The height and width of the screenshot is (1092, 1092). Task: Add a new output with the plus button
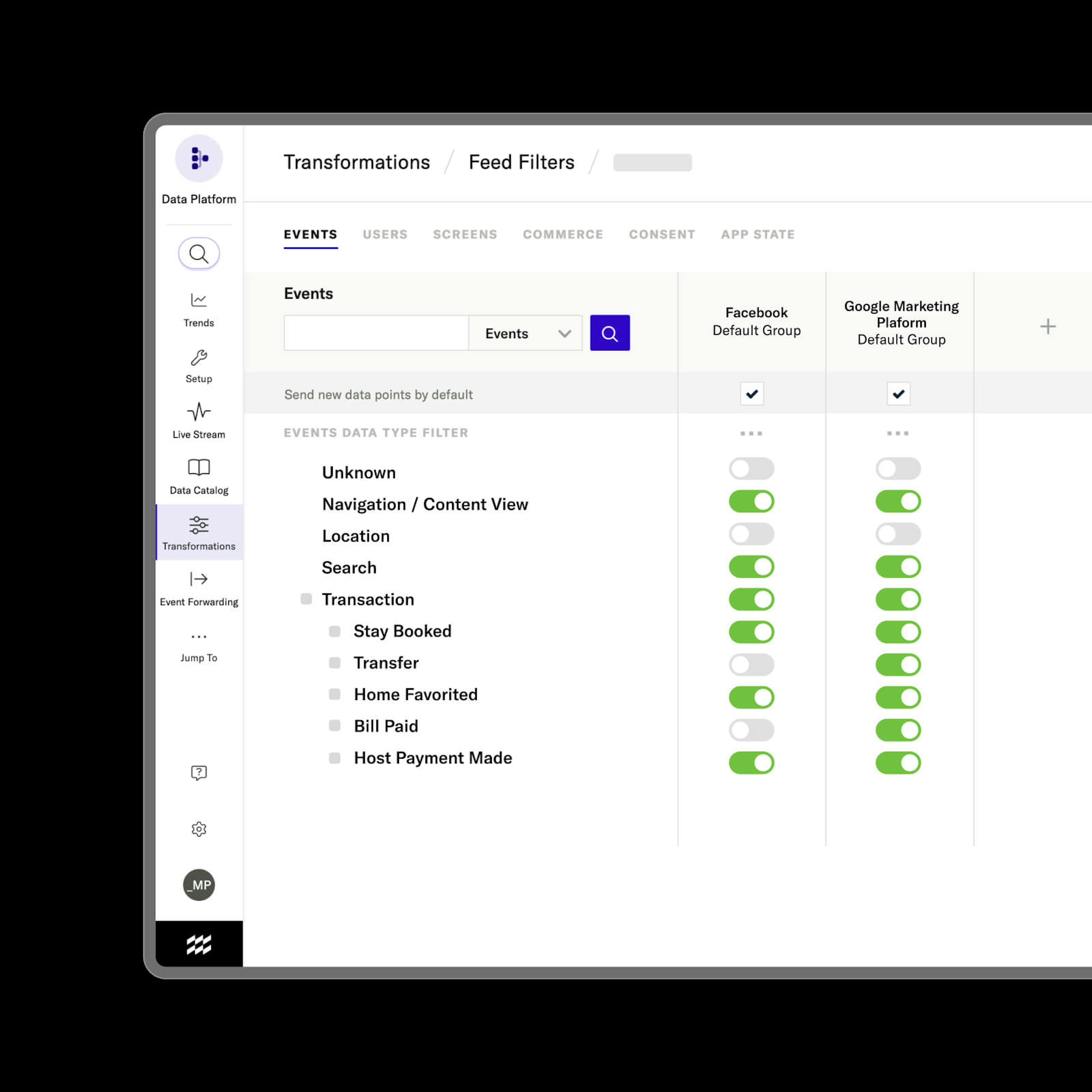click(1048, 326)
